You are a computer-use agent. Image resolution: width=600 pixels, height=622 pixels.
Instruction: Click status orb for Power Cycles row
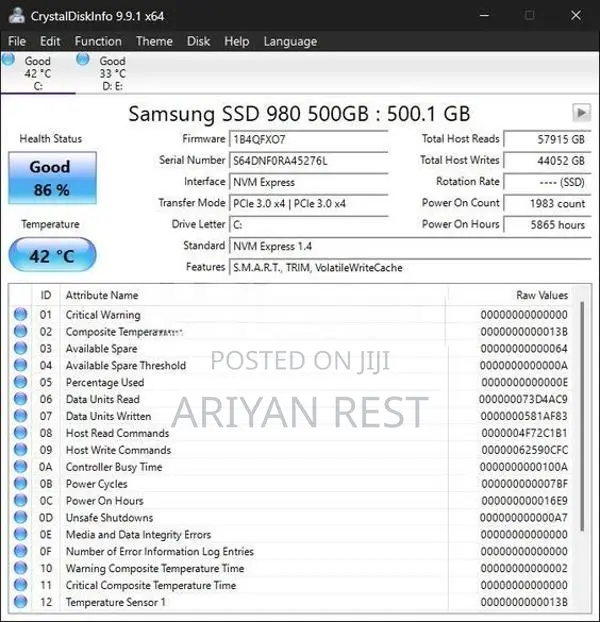point(21,484)
